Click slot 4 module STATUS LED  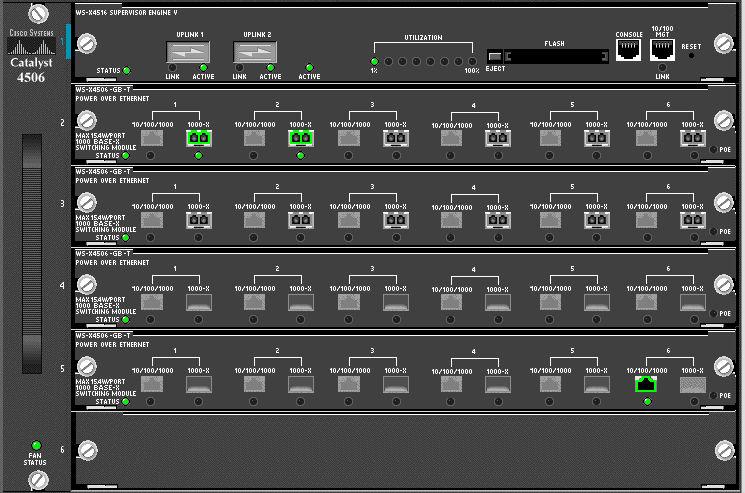126,320
